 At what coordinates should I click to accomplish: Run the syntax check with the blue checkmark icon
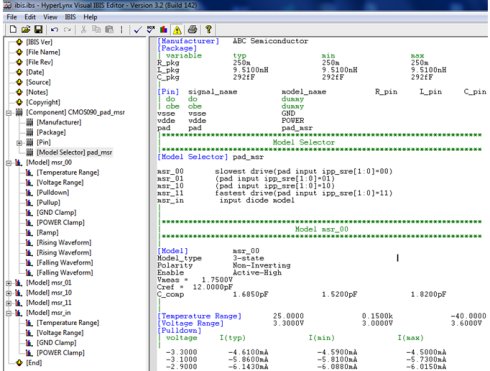[x=138, y=30]
